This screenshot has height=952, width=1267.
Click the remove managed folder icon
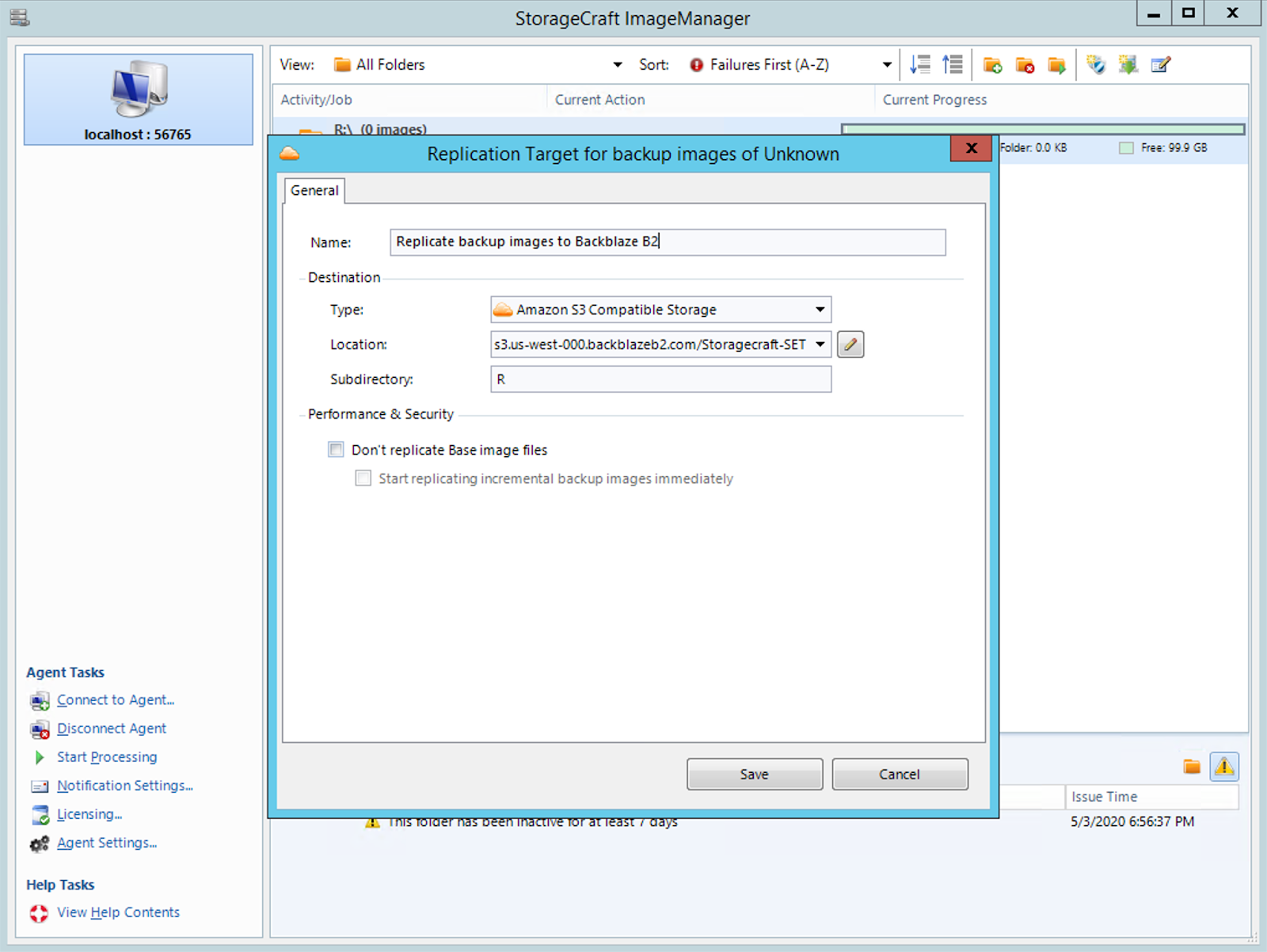(1025, 65)
